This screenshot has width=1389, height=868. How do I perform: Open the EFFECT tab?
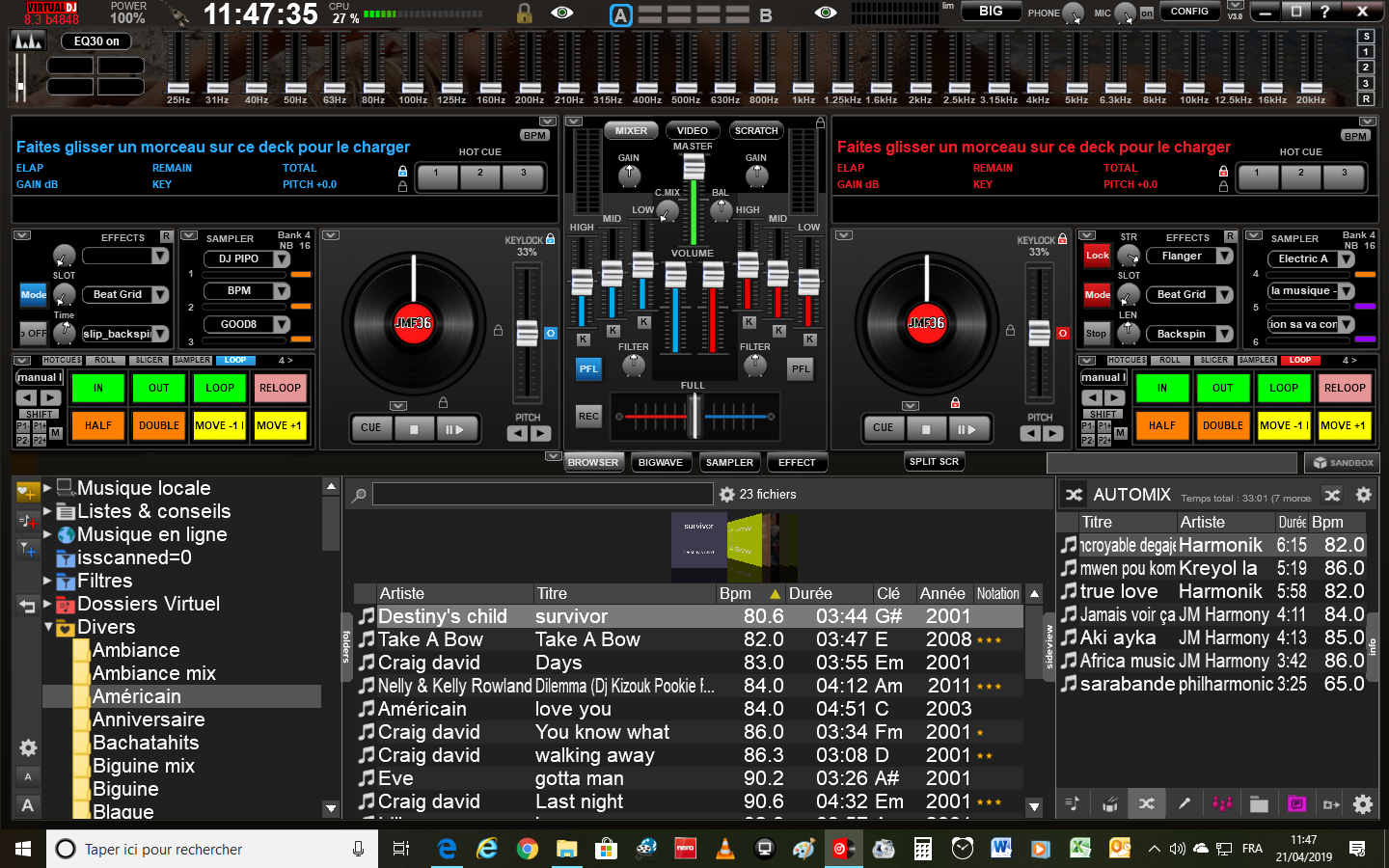click(x=797, y=463)
